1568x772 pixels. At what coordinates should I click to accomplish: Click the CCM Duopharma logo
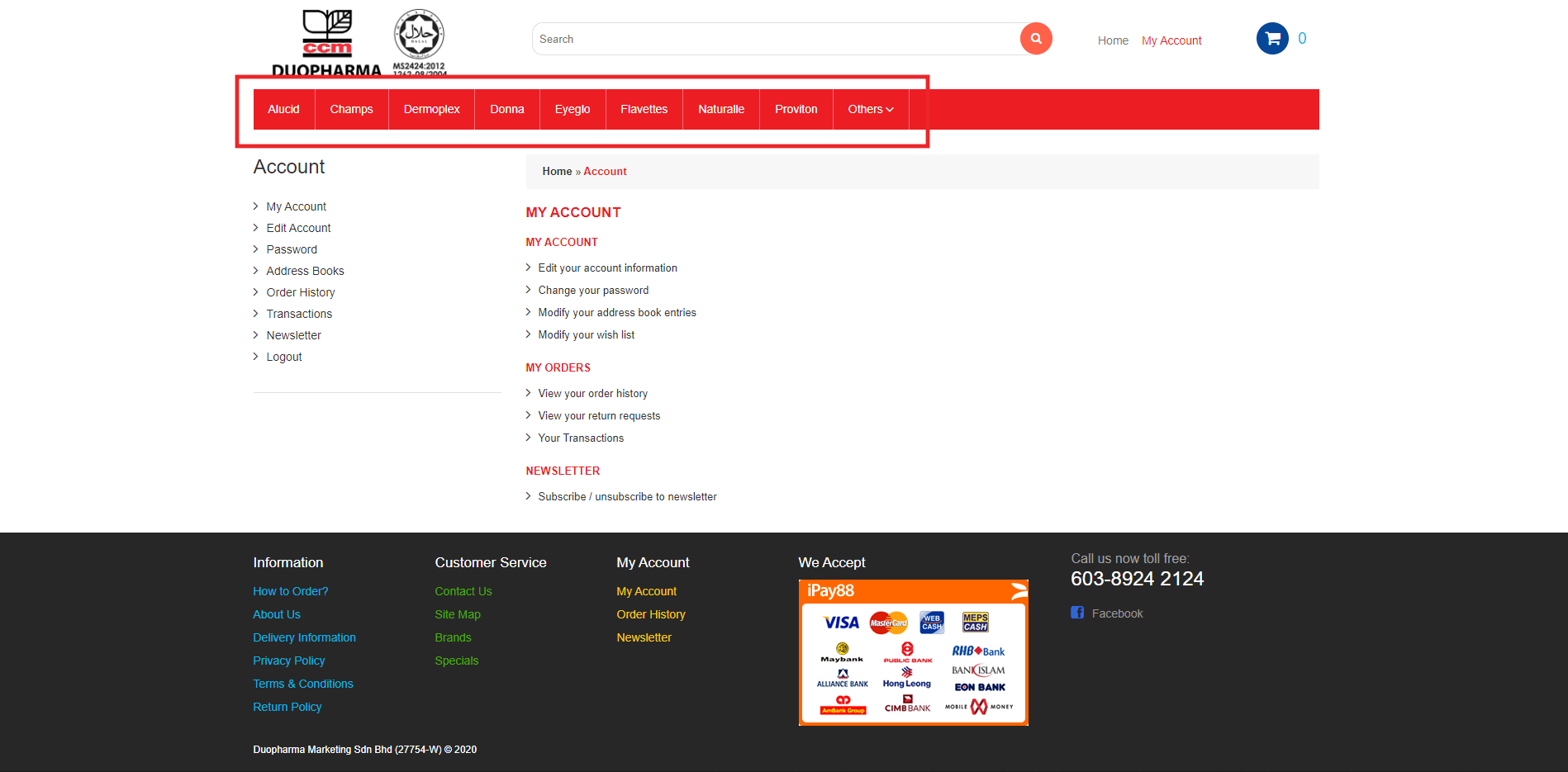[326, 43]
